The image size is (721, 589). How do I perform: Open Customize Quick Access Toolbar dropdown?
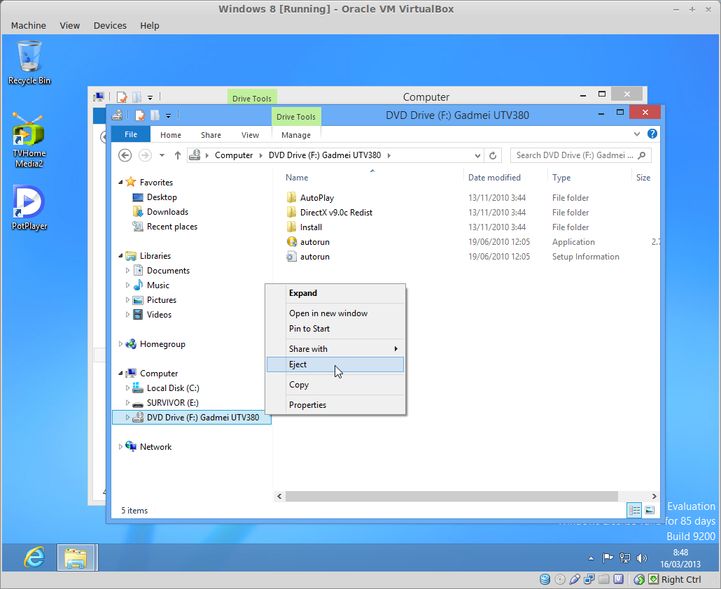pos(168,115)
